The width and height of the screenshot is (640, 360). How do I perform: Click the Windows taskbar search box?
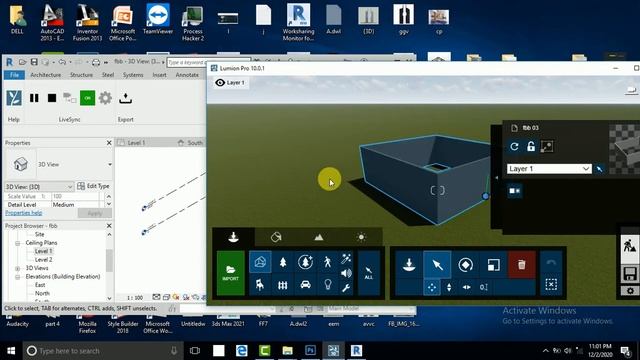[x=102, y=351]
